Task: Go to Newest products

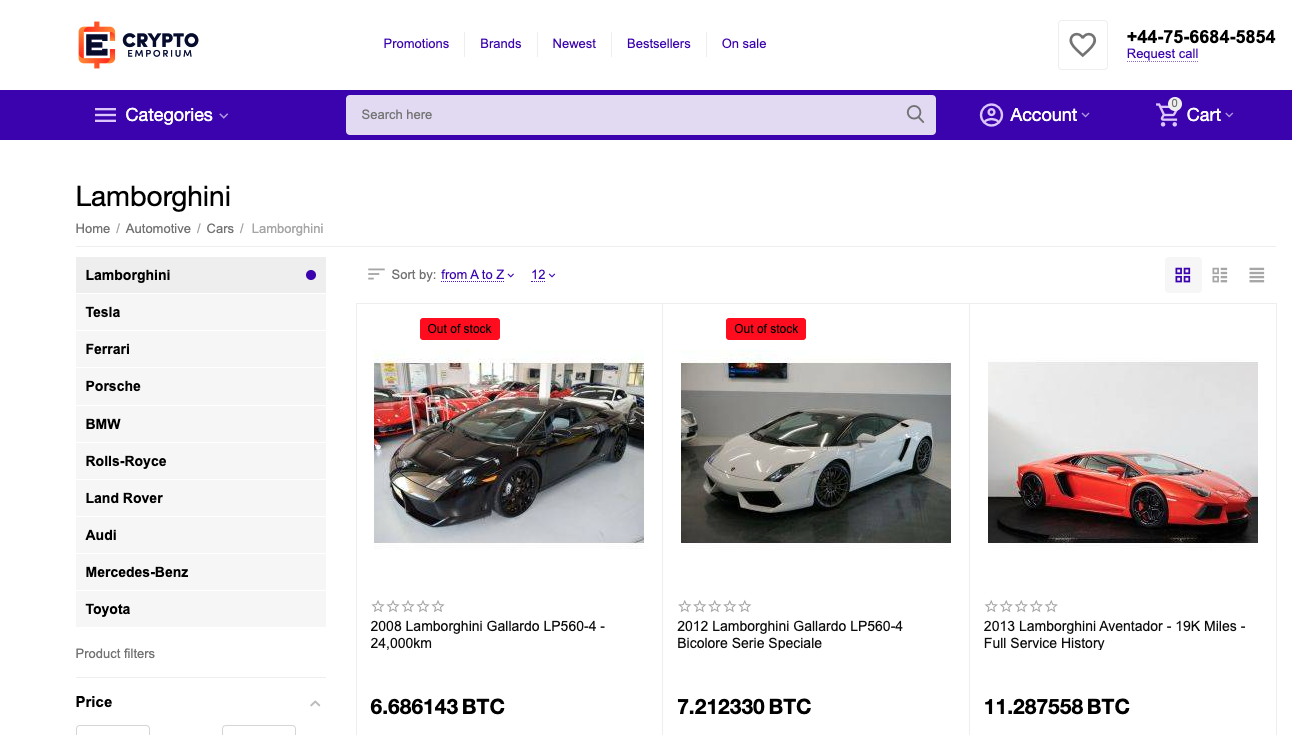Action: pos(574,44)
